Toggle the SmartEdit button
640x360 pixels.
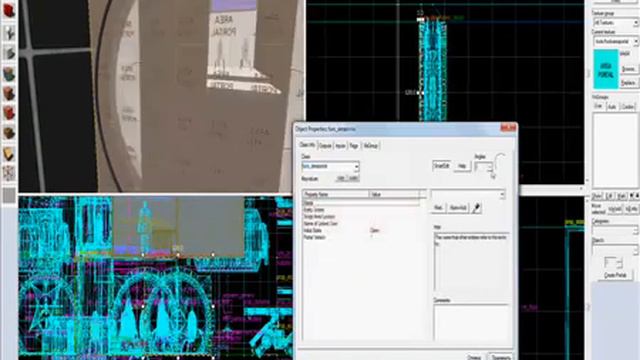(442, 166)
